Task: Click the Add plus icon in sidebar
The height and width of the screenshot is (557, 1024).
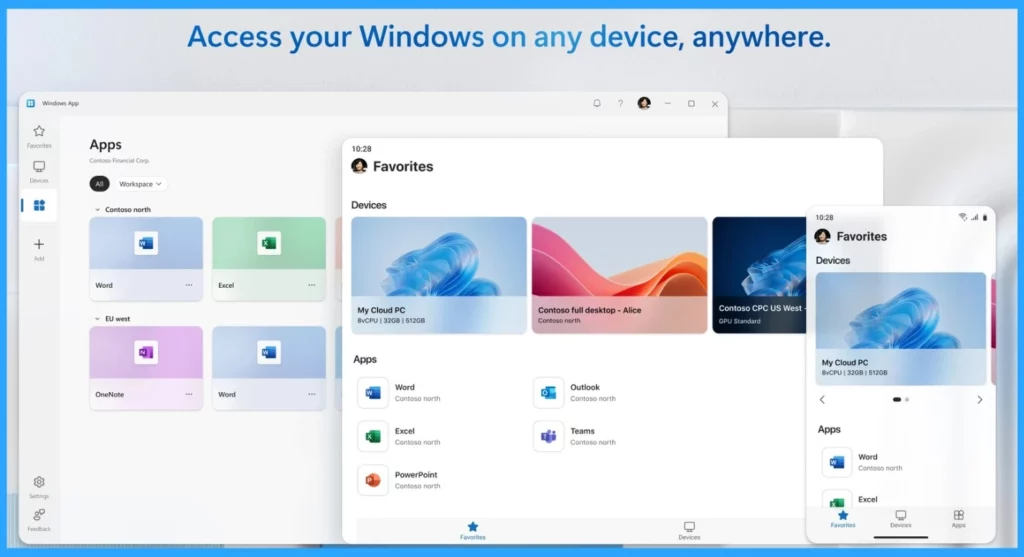Action: click(x=39, y=249)
